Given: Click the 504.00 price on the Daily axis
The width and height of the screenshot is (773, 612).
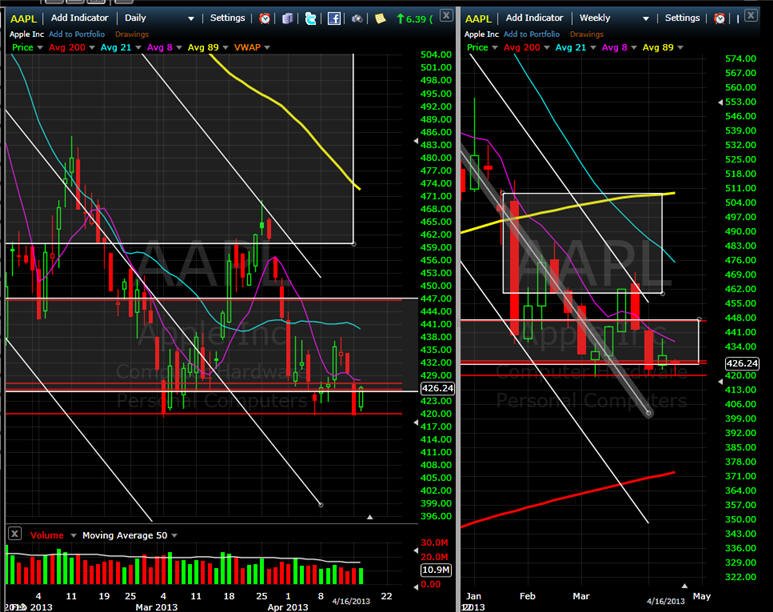Looking at the screenshot, I should pos(436,55).
